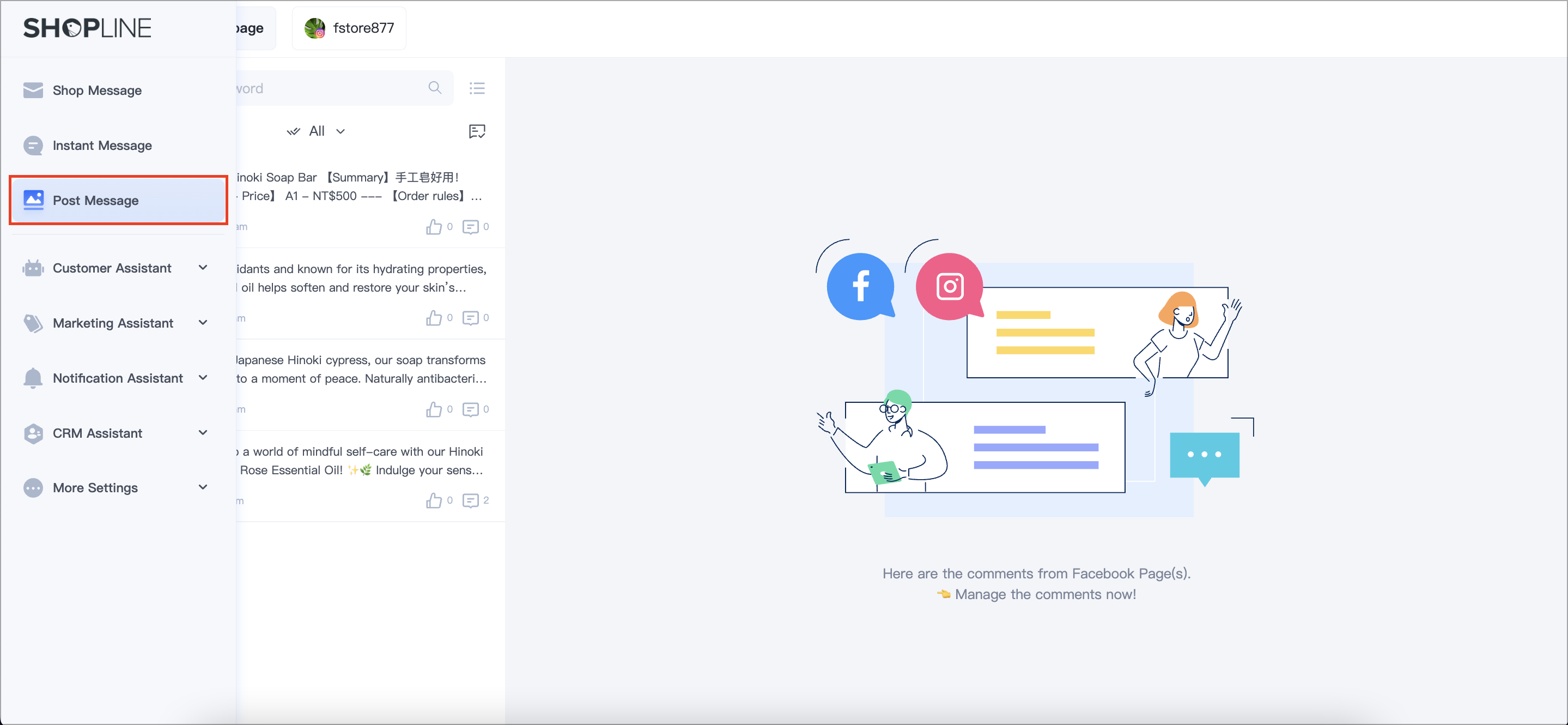Click fstore877 Instagram avatar

coord(315,28)
